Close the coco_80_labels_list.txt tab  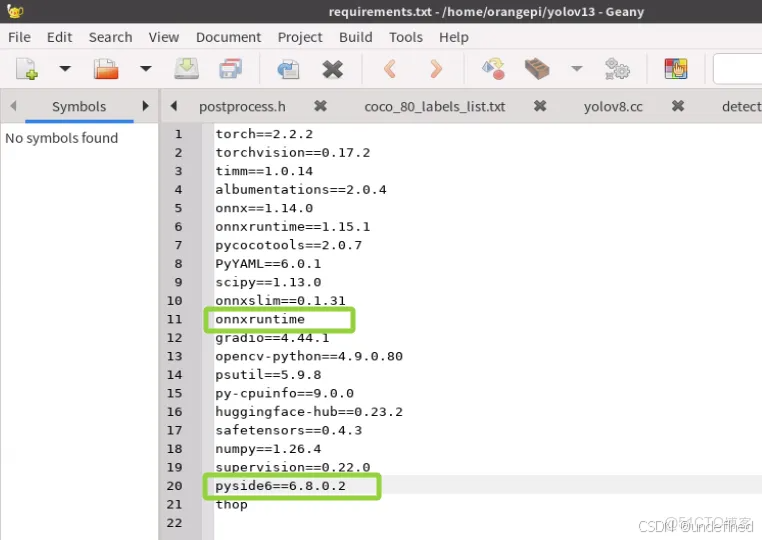point(540,105)
